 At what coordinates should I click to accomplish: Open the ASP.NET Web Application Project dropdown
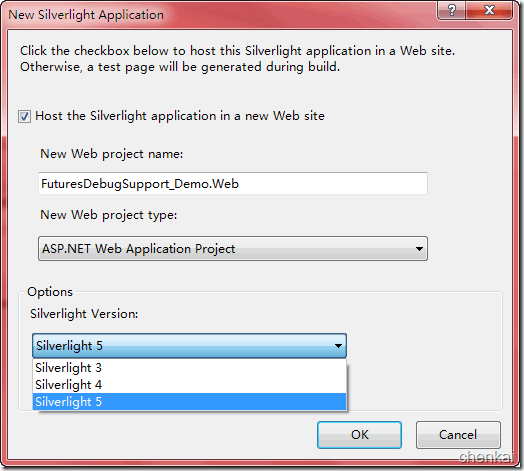tap(233, 249)
